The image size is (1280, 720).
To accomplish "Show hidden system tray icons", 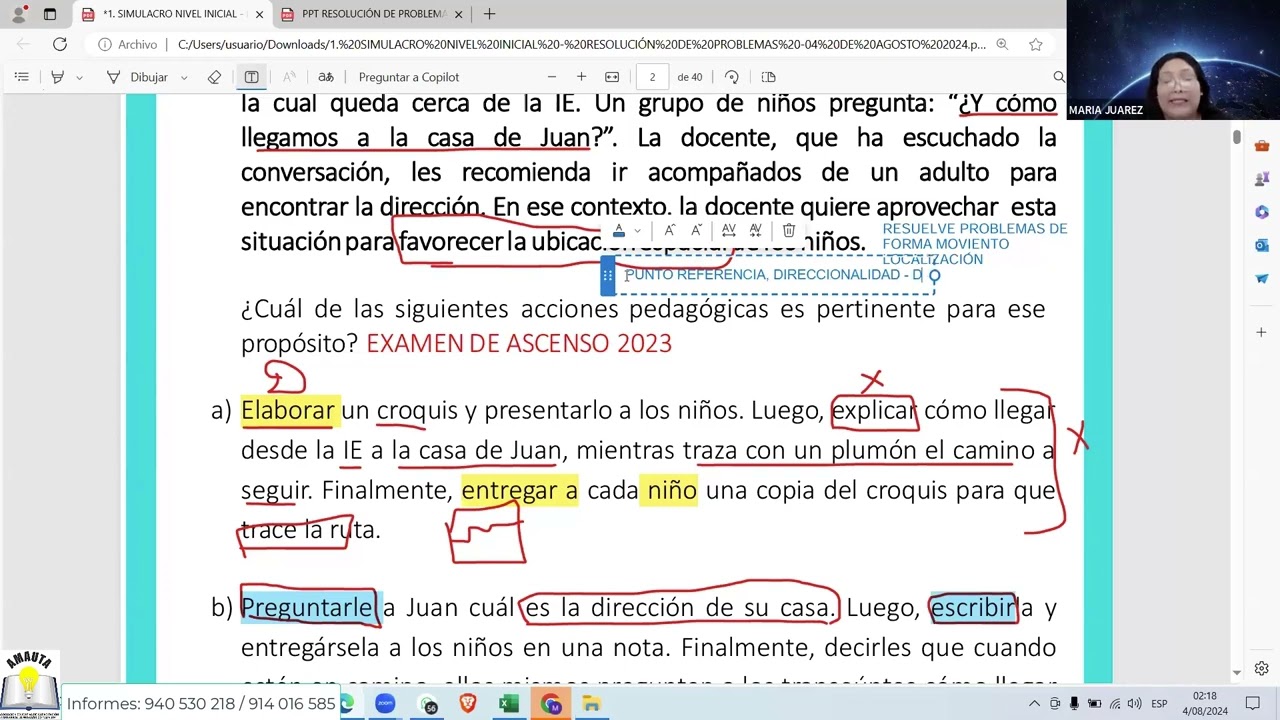I will [1037, 704].
